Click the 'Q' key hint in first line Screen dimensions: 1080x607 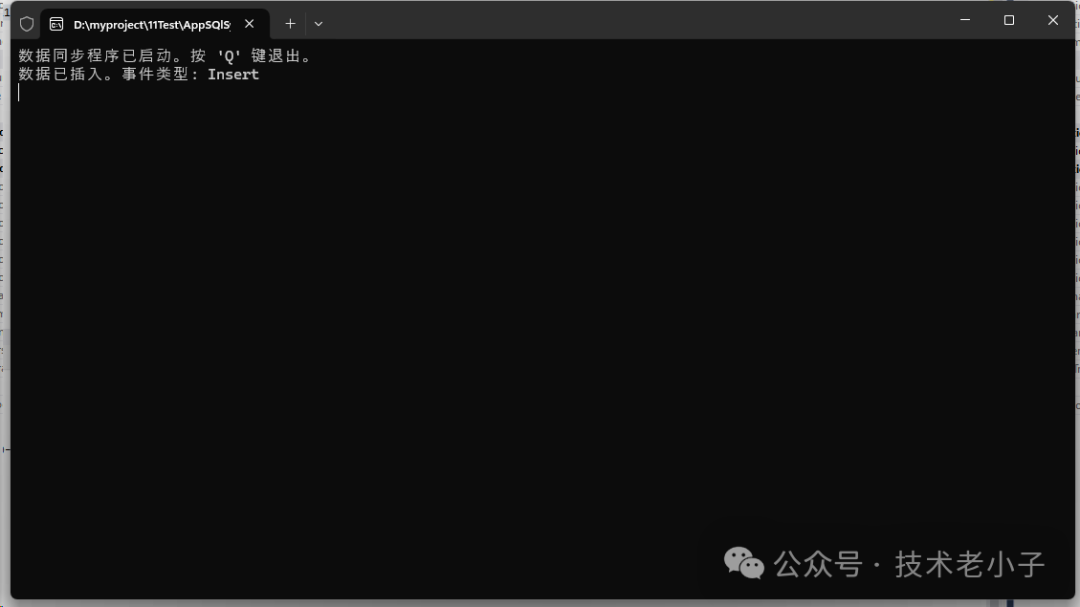(x=229, y=56)
